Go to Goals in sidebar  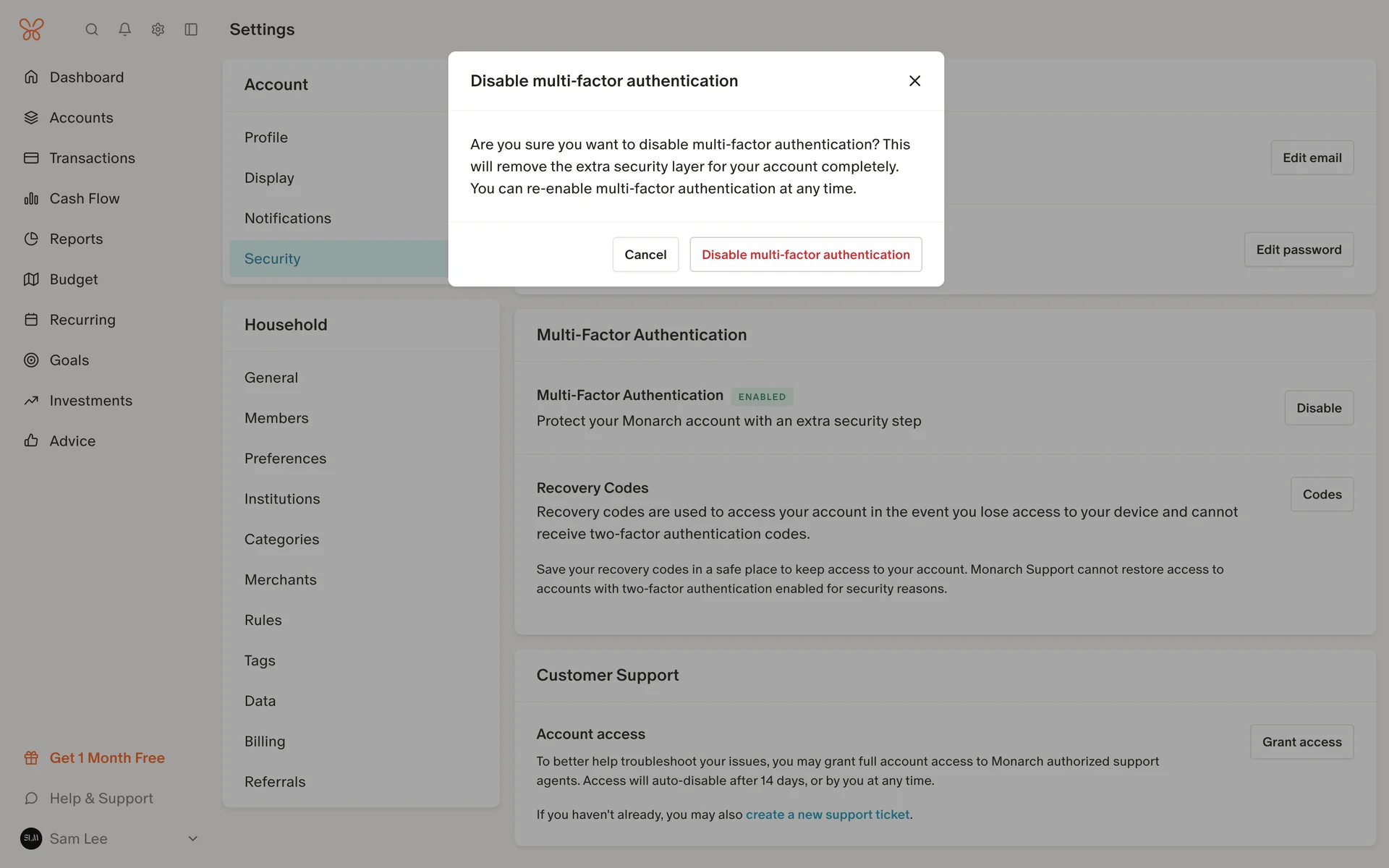[69, 360]
